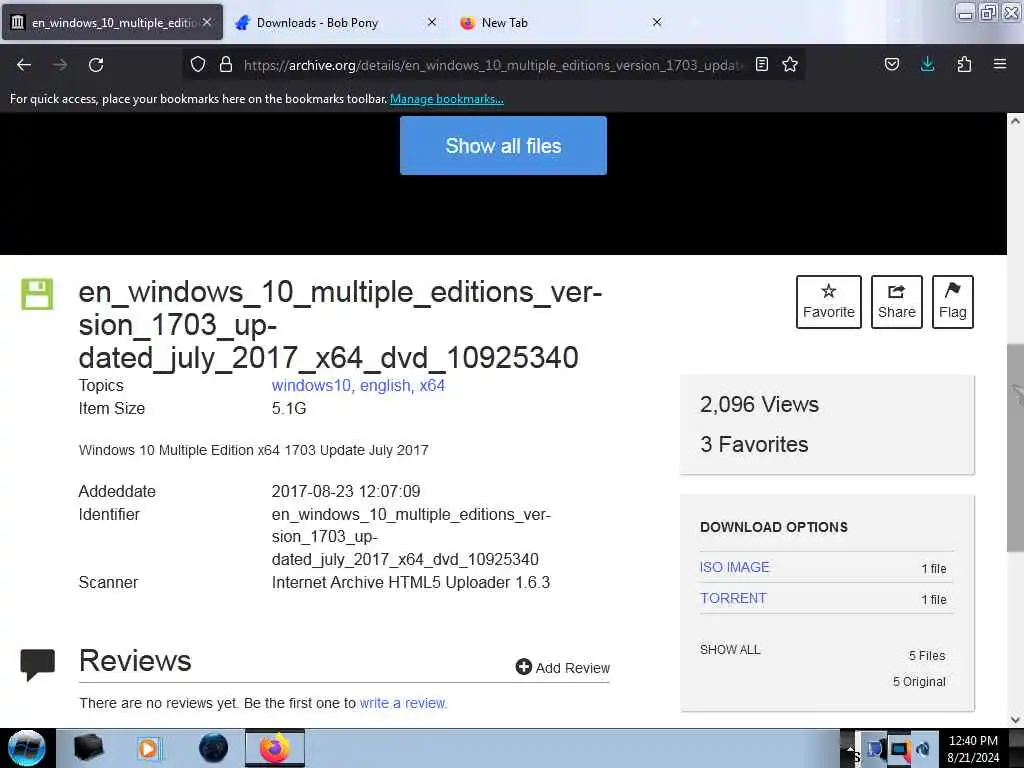Click the Internet Archive HTML5 Uploader 1.6.3 text
Viewport: 1024px width, 768px height.
click(411, 583)
